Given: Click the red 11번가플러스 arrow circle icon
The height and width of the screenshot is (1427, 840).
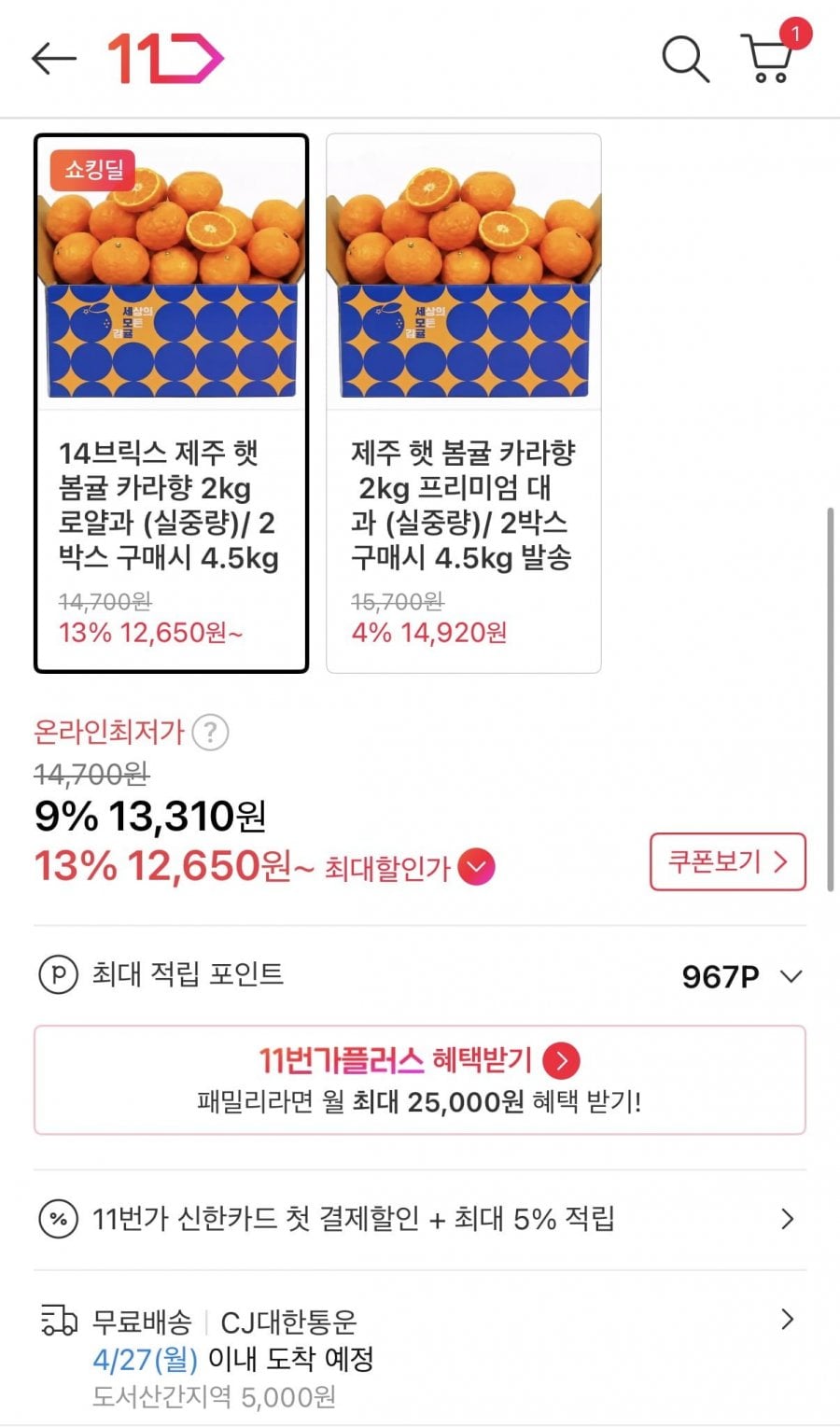Looking at the screenshot, I should click(x=562, y=1061).
